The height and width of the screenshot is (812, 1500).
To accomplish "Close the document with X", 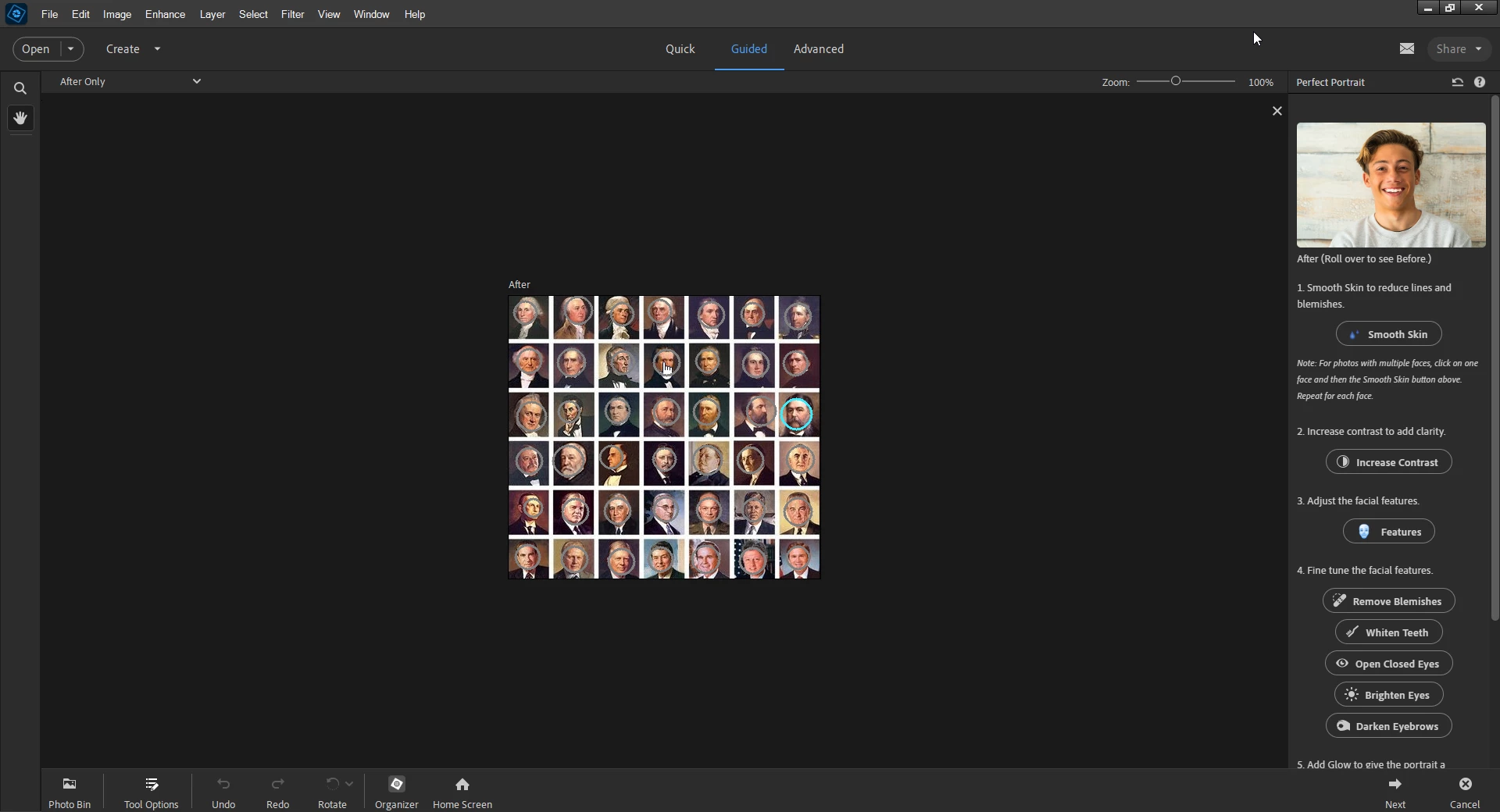I will tap(1277, 111).
